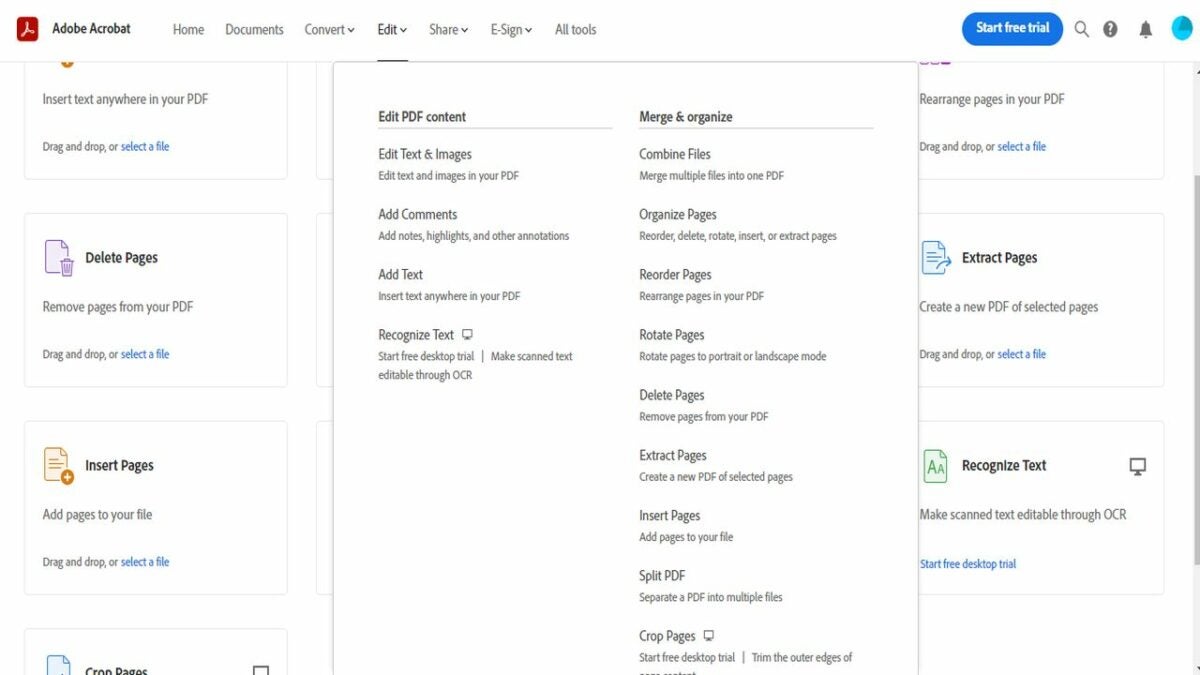
Task: Choose Reorder Pages in the menu
Action: point(675,274)
